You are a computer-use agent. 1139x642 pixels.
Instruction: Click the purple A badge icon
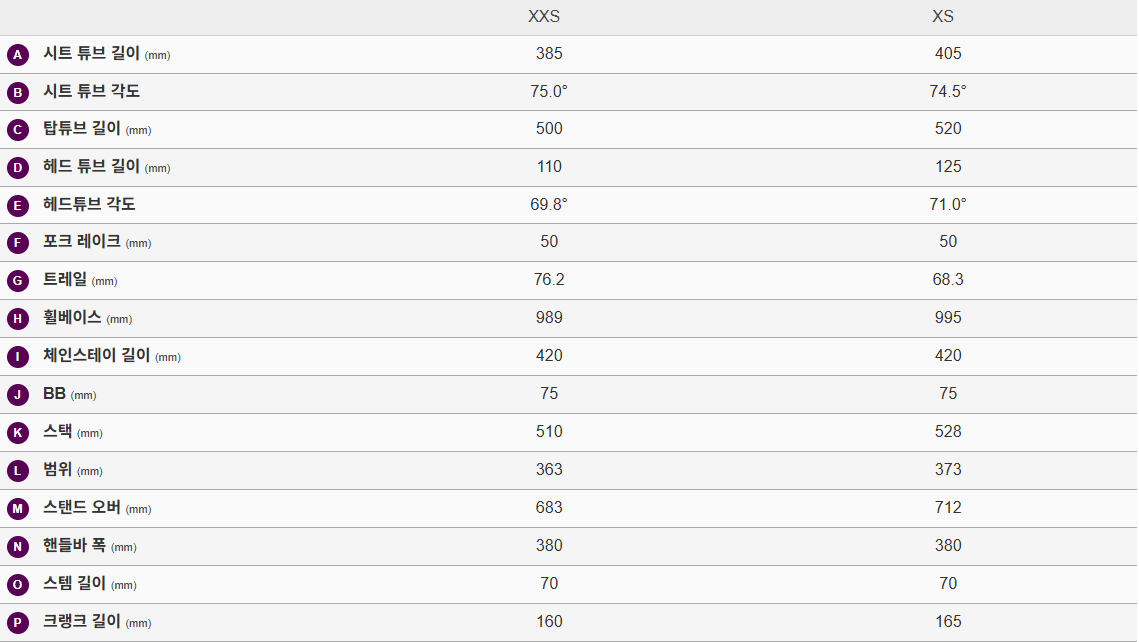[x=18, y=55]
